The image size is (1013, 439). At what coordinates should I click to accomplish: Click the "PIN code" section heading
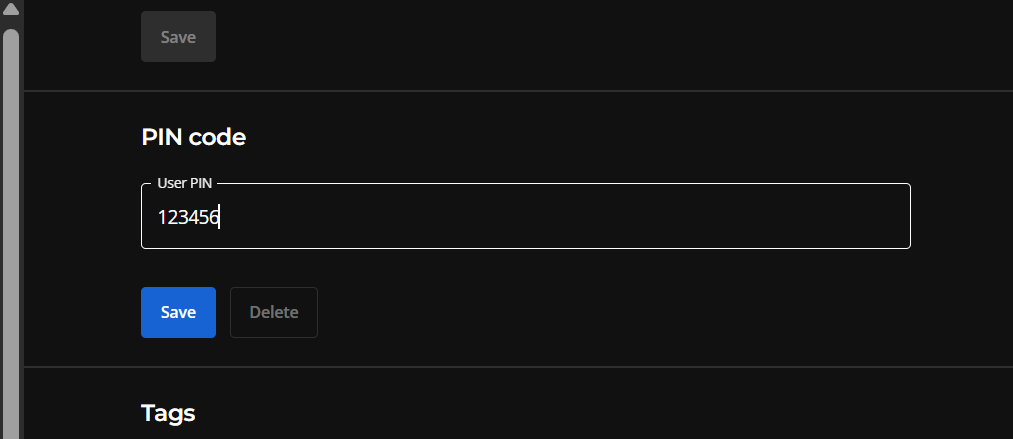coord(193,137)
